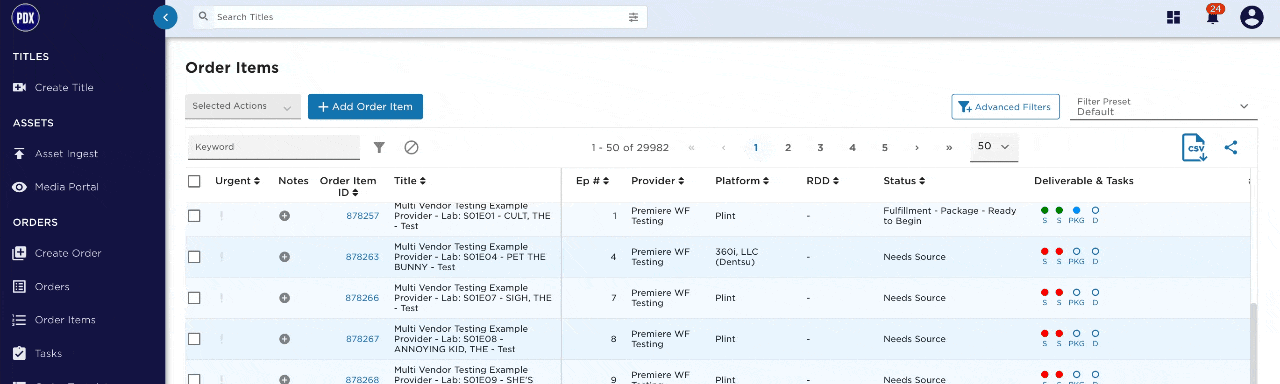The image size is (1280, 384).
Task: Focus the Search Titles field
Action: pos(420,17)
